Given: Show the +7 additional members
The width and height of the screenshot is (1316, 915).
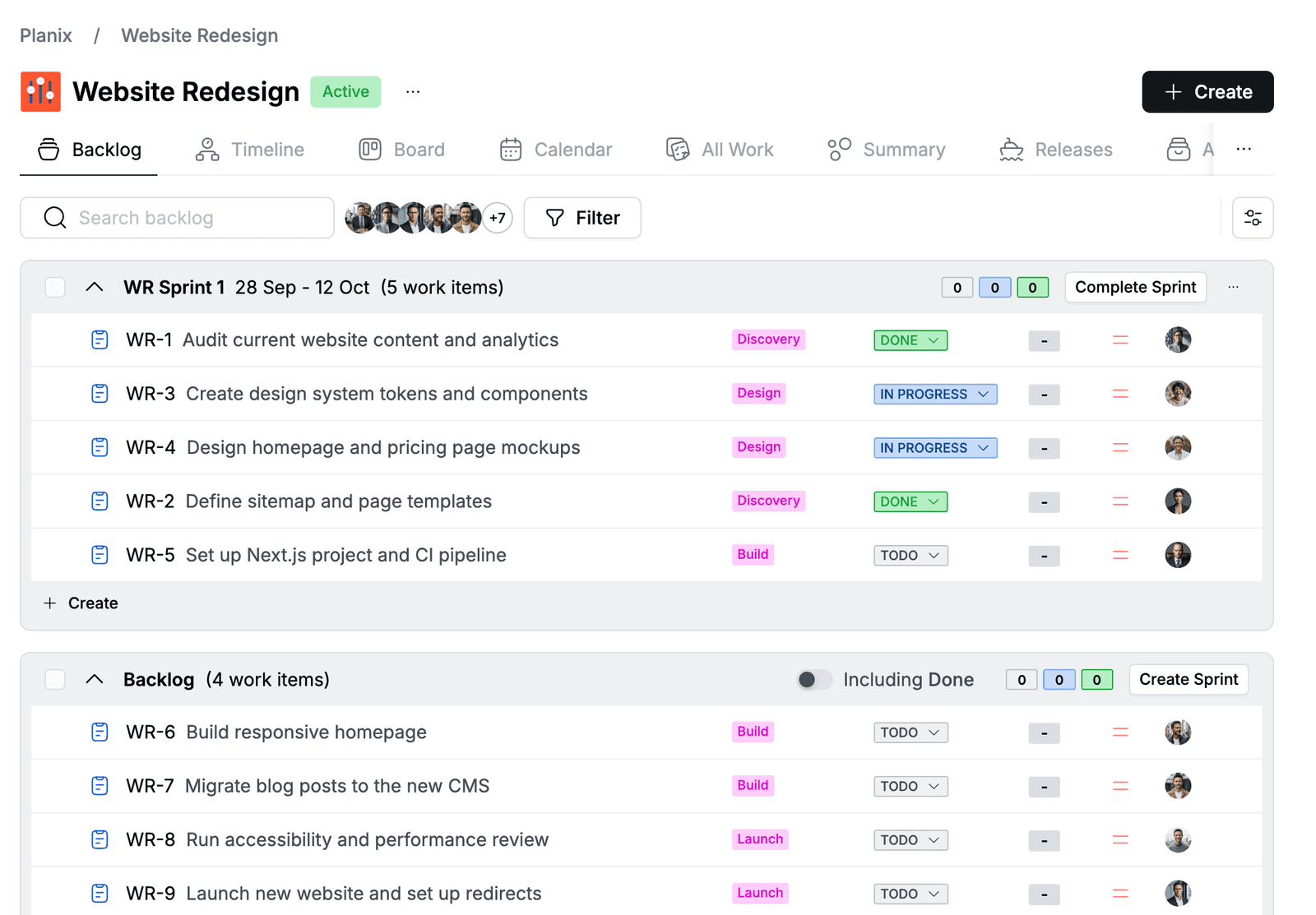Looking at the screenshot, I should click(x=497, y=218).
